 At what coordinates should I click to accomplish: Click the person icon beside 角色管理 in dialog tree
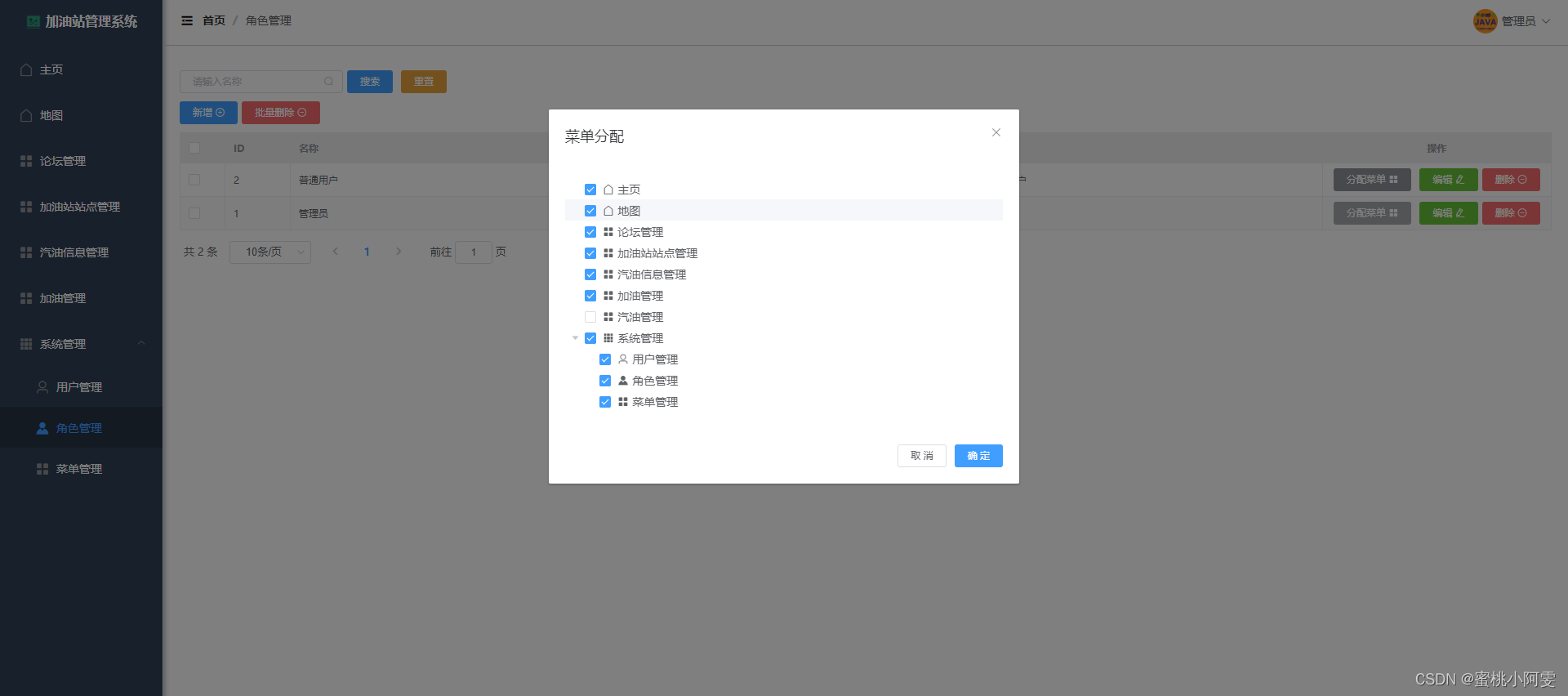(x=623, y=381)
